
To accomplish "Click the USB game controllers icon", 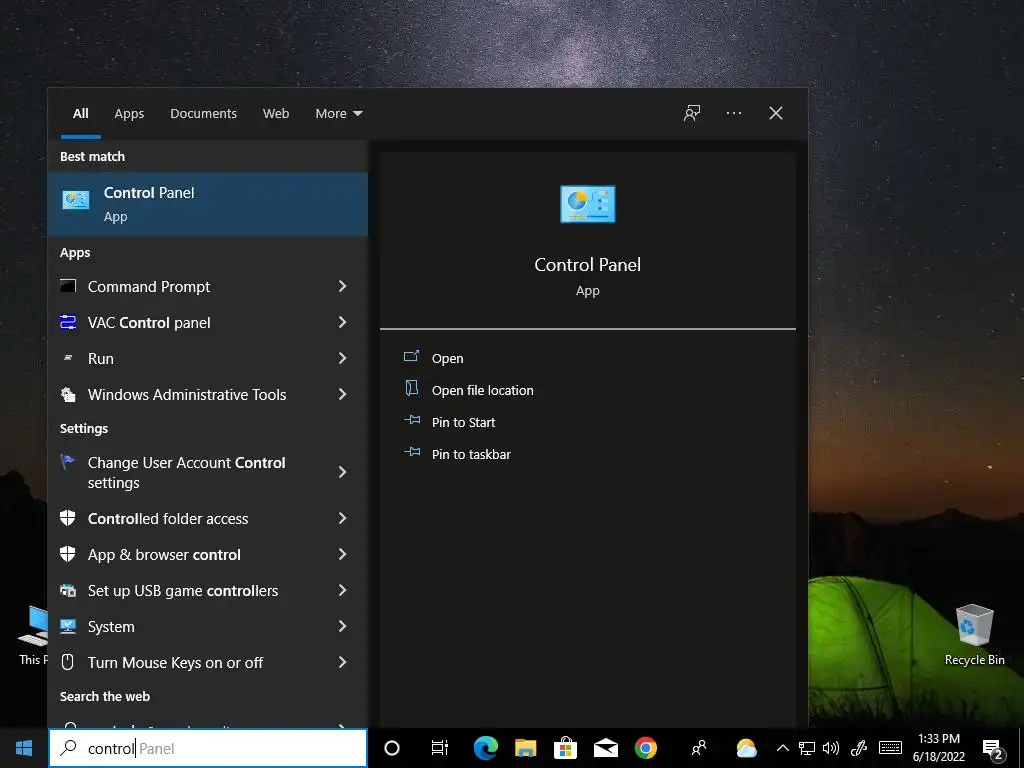I will [x=68, y=590].
